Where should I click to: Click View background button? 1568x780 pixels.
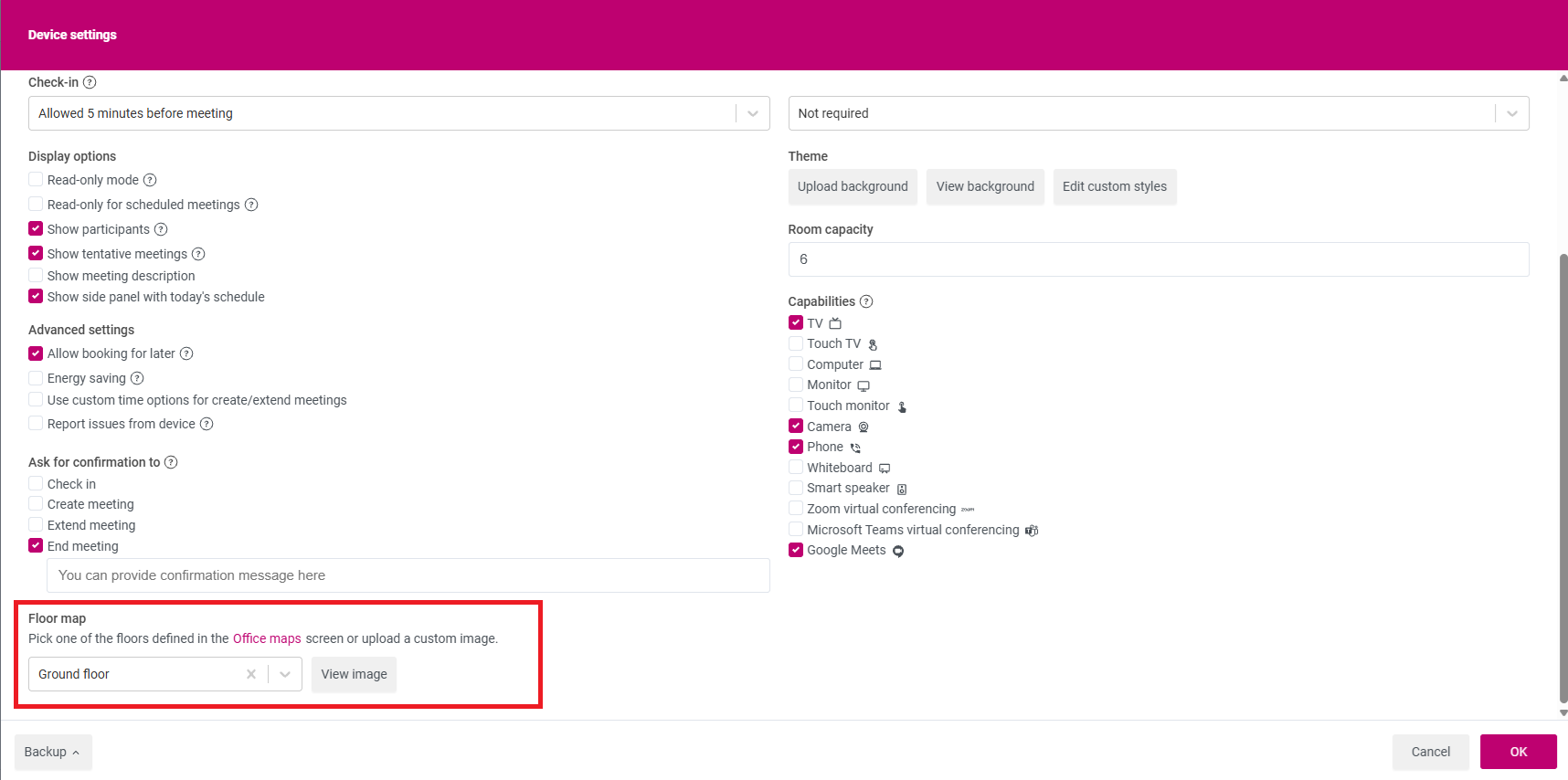coord(985,186)
